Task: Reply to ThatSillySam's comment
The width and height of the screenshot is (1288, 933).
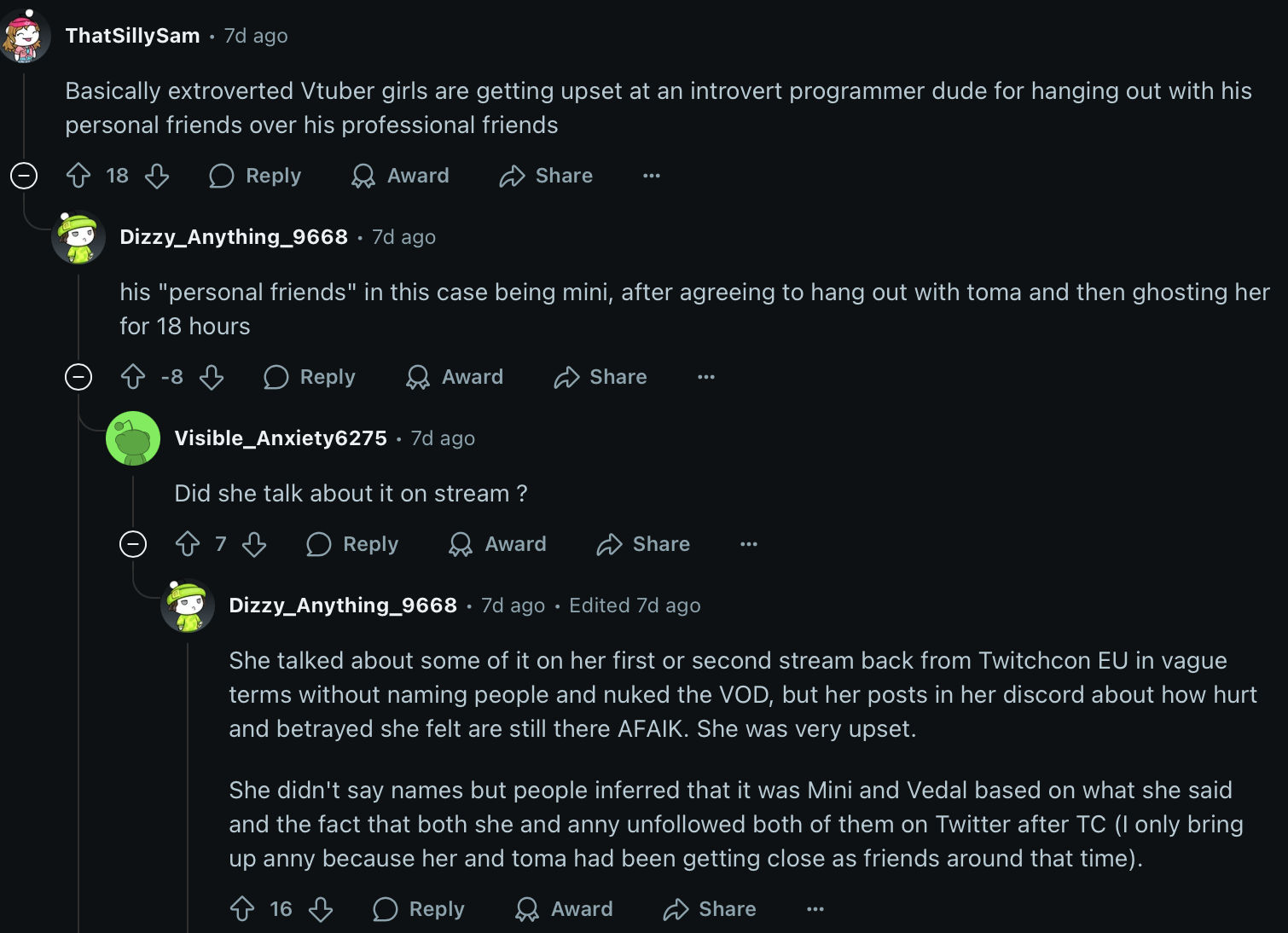Action: click(256, 176)
